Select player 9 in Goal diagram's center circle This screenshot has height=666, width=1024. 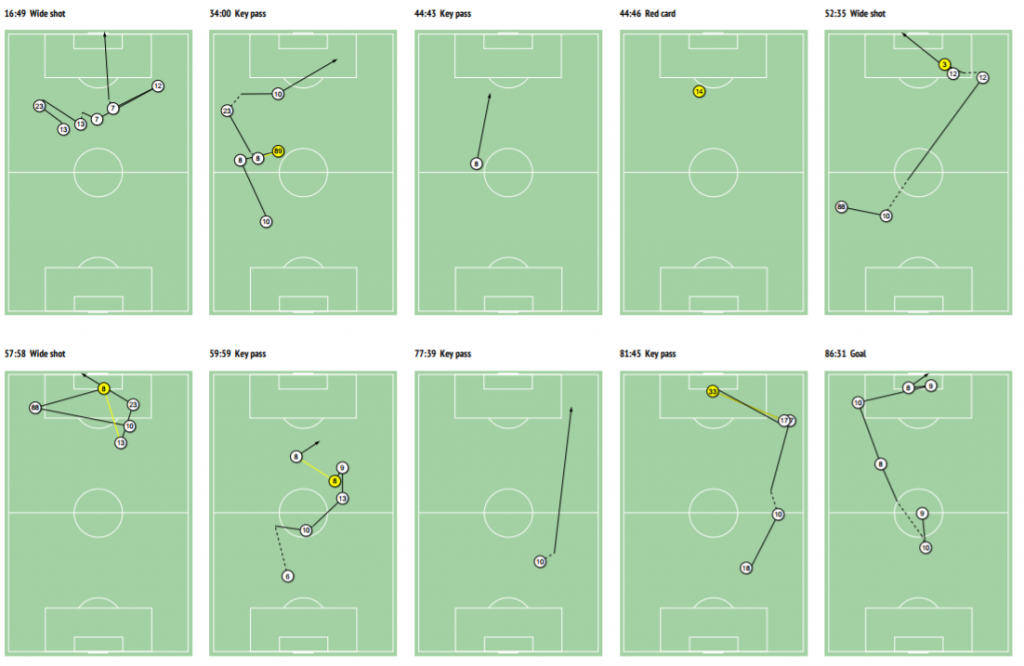coord(922,513)
